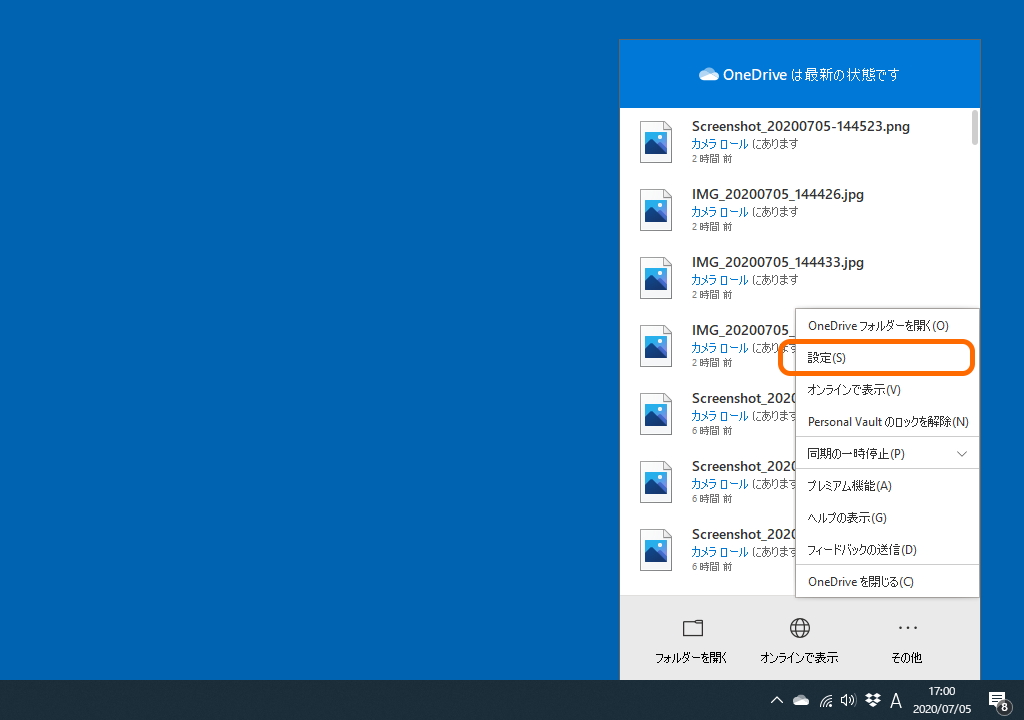Screen dimensions: 1024x720
Task: Click the Wi-Fi network icon in the taskbar
Action: click(x=825, y=700)
